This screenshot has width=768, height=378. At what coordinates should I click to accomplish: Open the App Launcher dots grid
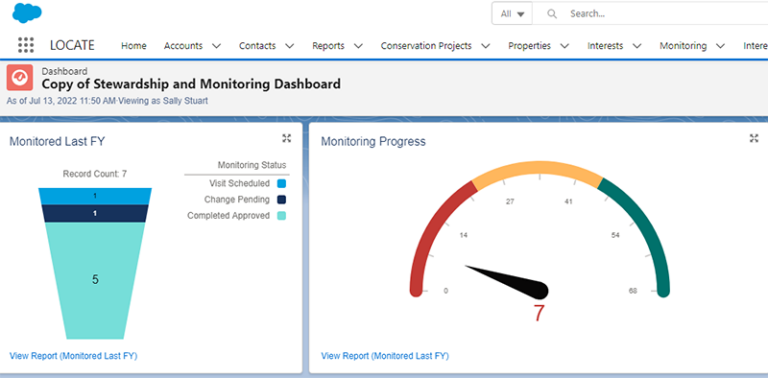coord(26,45)
